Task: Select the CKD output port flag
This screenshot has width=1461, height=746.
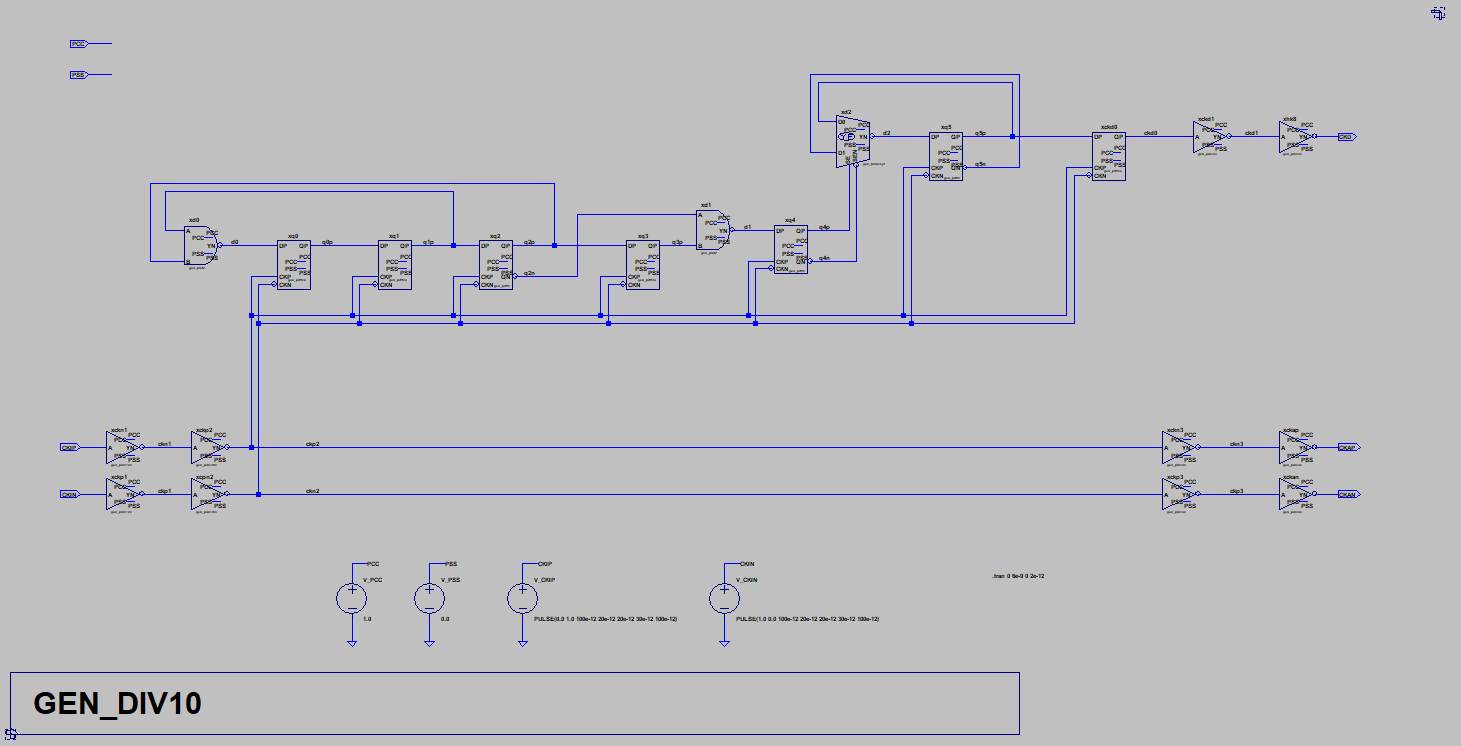Action: point(1347,136)
